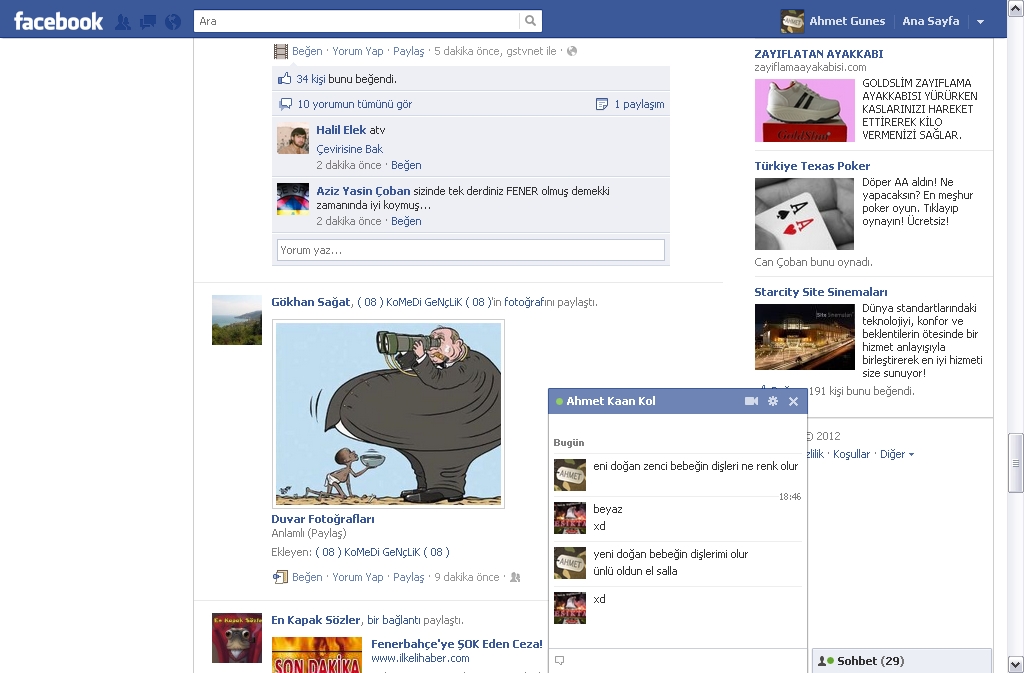
Task: Click Çevirisine Bak translation link
Action: pos(349,149)
